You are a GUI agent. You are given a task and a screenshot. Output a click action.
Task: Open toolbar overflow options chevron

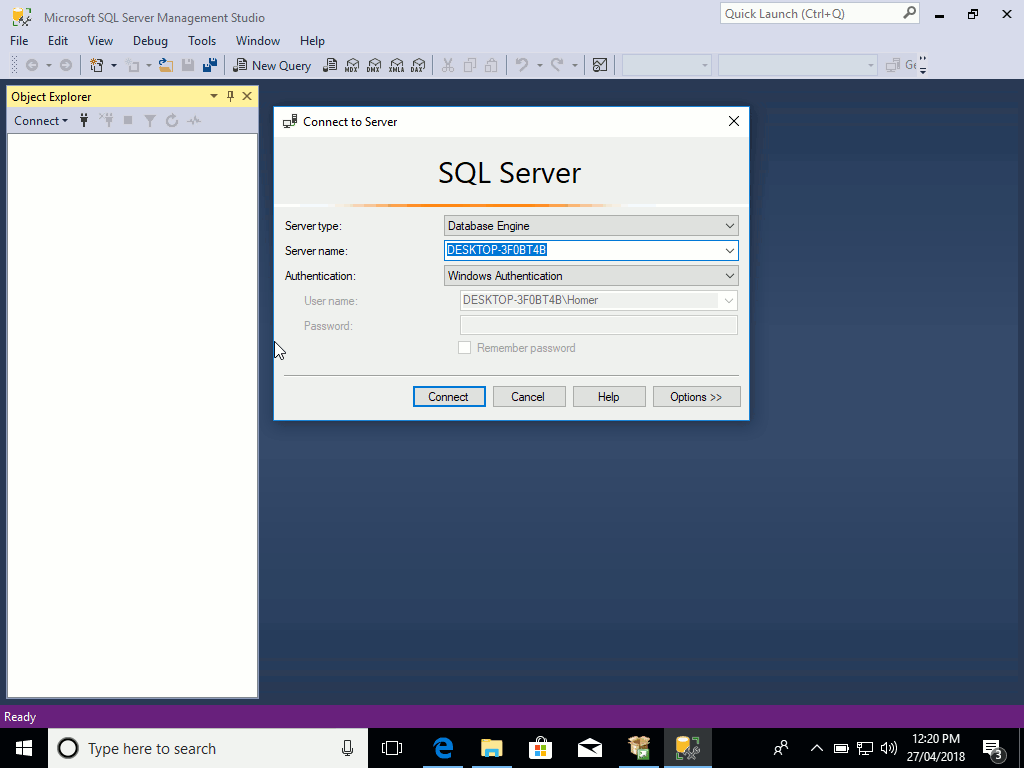point(923,65)
